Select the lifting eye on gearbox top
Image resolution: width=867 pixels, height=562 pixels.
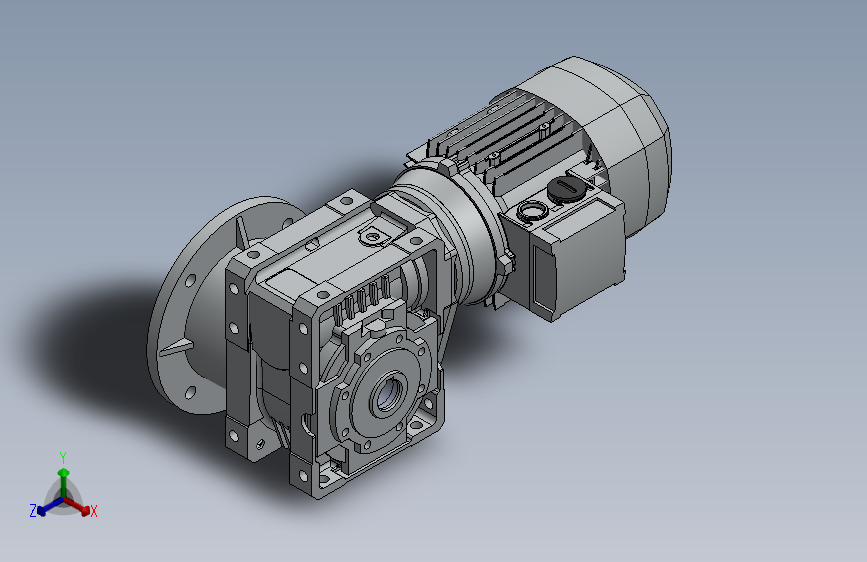(373, 237)
